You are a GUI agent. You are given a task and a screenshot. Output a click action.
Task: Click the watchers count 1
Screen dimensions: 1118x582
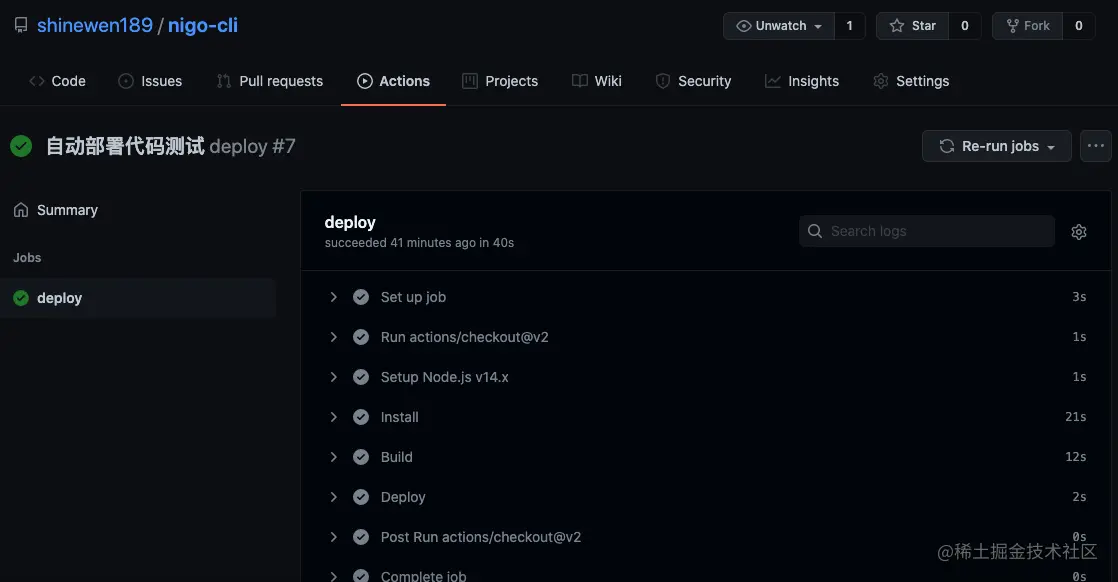pyautogui.click(x=849, y=26)
